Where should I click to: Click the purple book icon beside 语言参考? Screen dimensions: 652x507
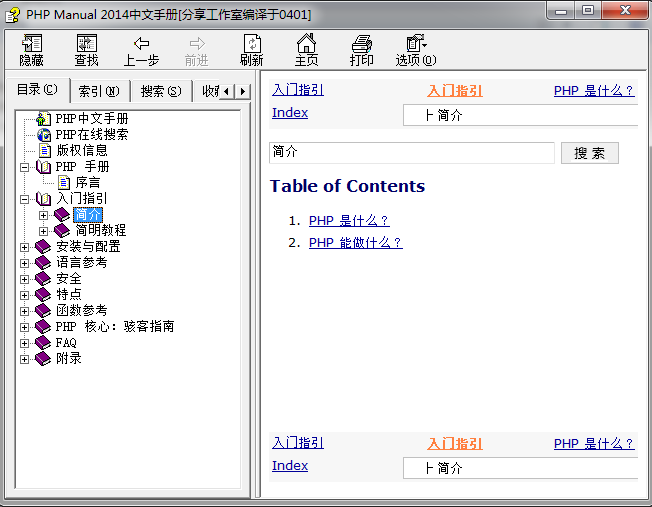coord(43,262)
